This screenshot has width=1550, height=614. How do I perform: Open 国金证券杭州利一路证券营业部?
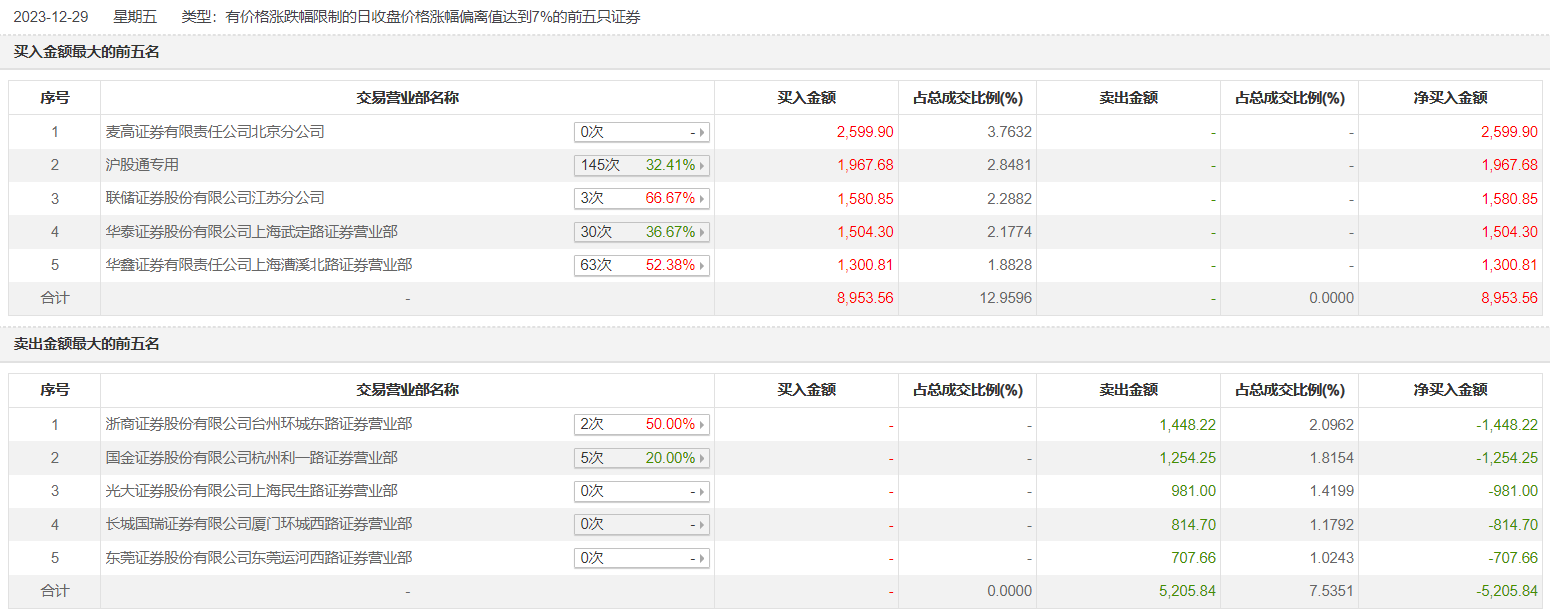[251, 457]
